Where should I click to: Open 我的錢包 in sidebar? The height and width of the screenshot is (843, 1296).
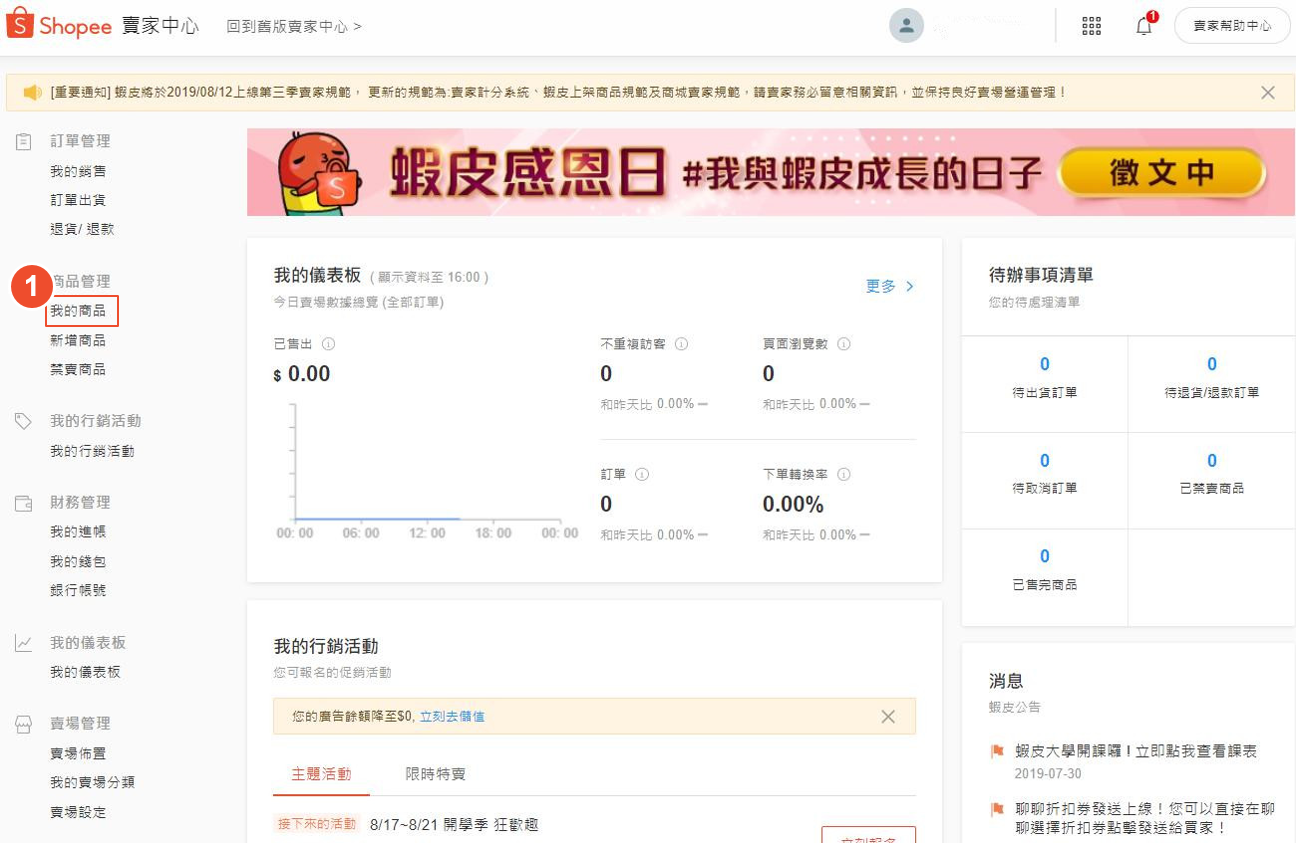click(x=78, y=561)
